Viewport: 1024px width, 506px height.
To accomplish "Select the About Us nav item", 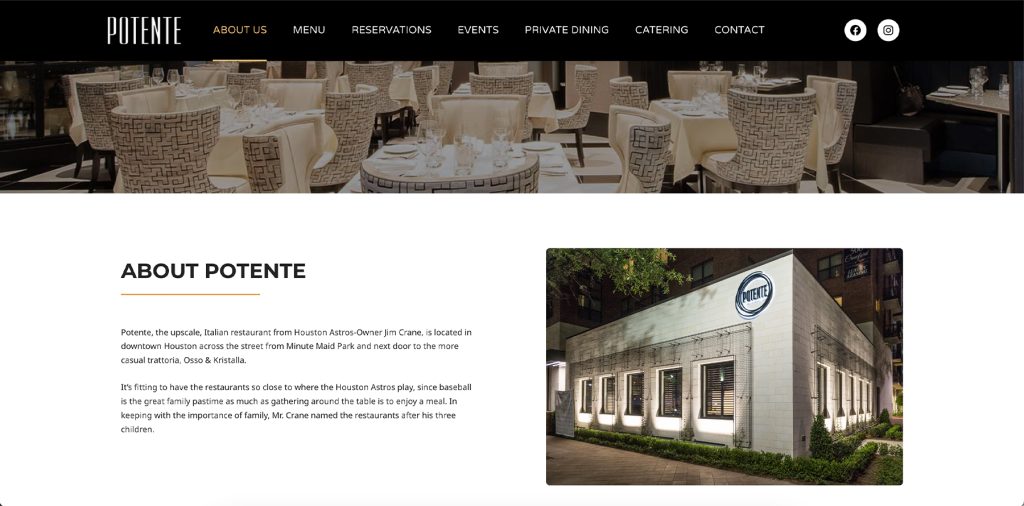I will pyautogui.click(x=240, y=30).
